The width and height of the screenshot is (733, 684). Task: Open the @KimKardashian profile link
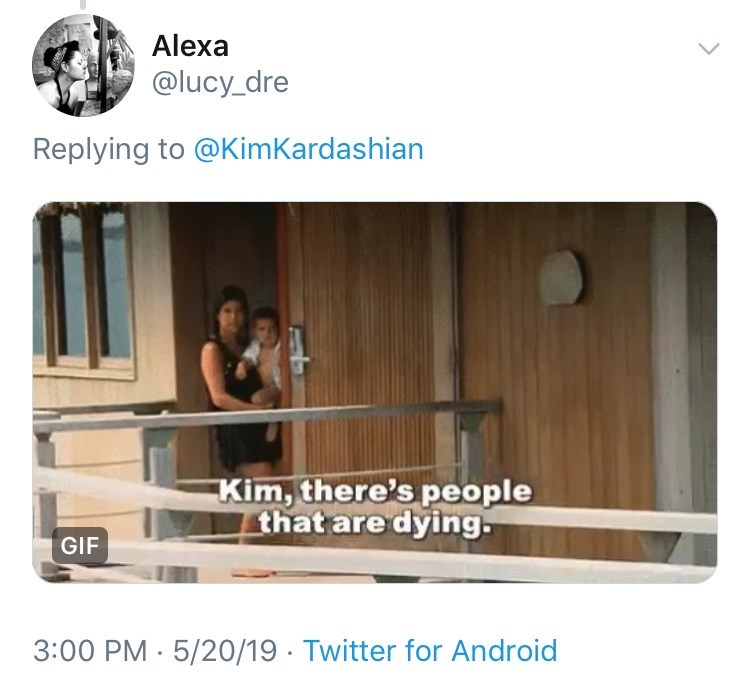point(308,149)
